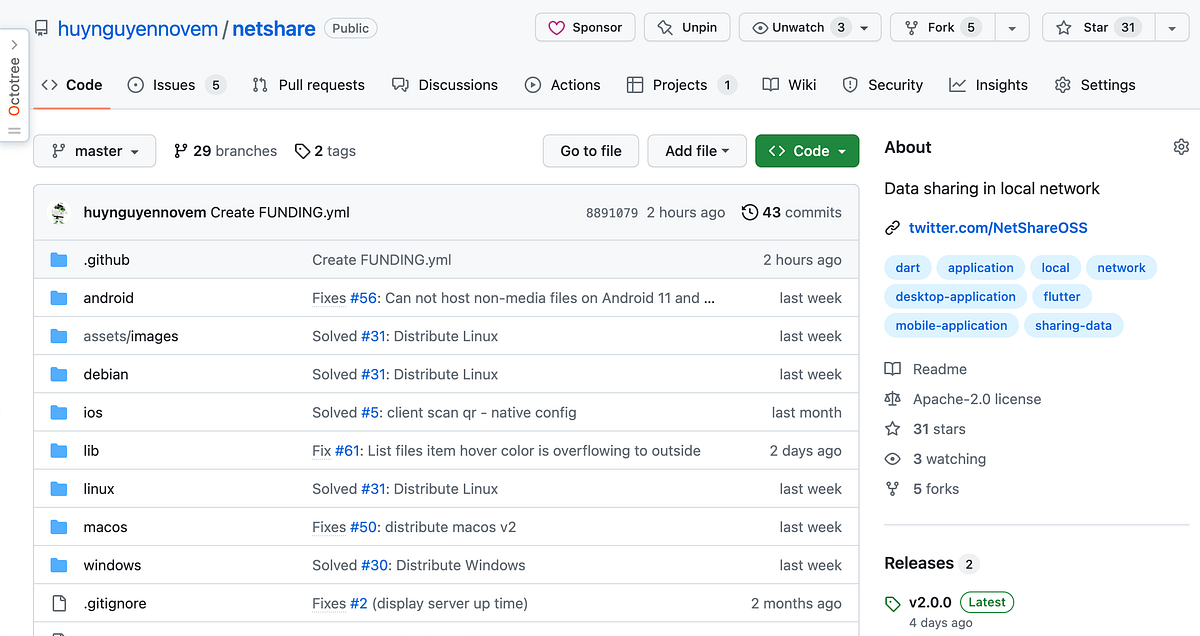This screenshot has width=1200, height=636.
Task: Click huynguyennovem avatar in commit bar
Action: (59, 212)
